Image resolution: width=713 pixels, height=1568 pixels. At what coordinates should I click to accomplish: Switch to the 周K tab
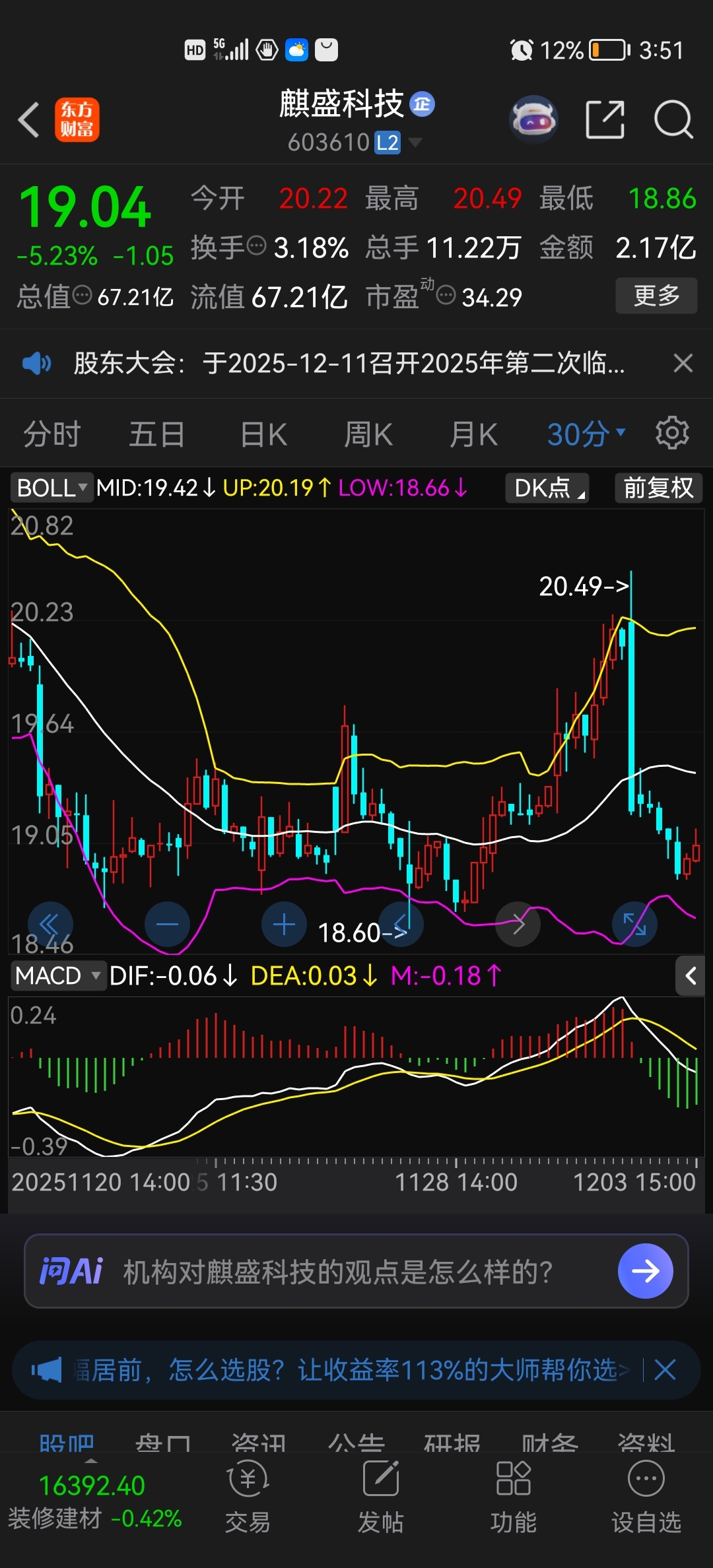(x=368, y=434)
